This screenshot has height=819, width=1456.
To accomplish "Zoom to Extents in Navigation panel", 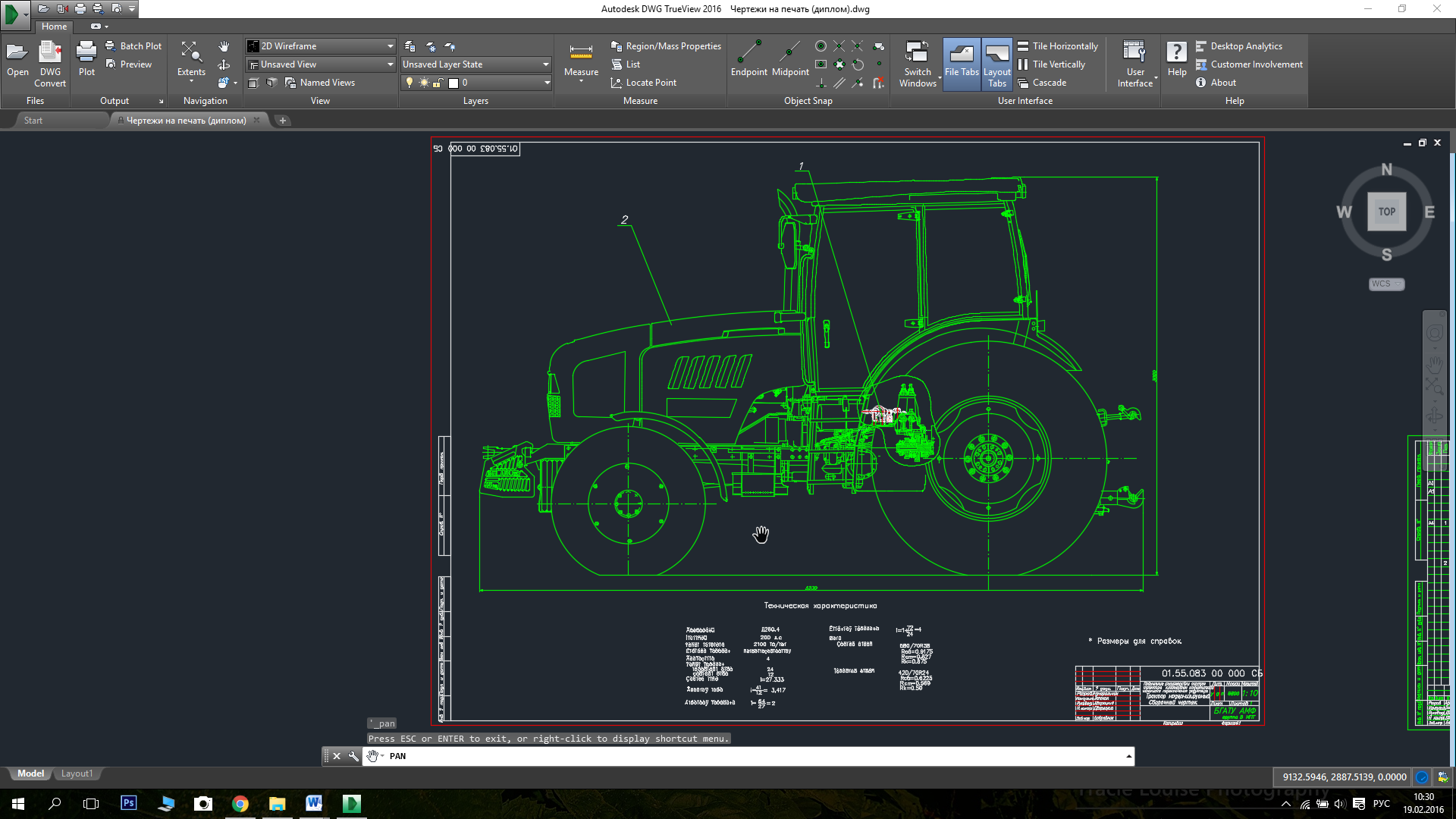I will point(191,60).
